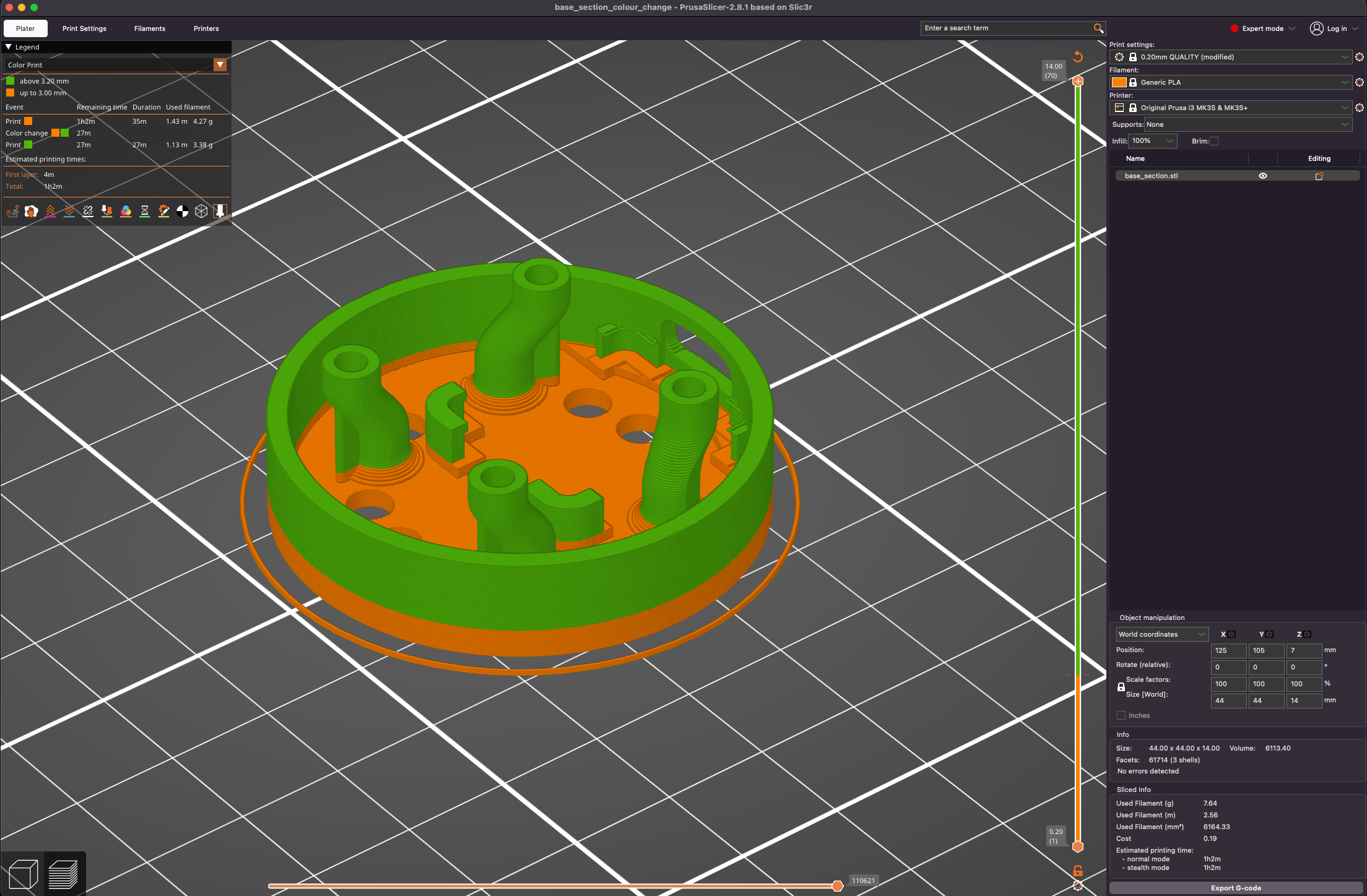
Task: Toggle deretractions icon in the legend toolbar
Action: tap(69, 211)
